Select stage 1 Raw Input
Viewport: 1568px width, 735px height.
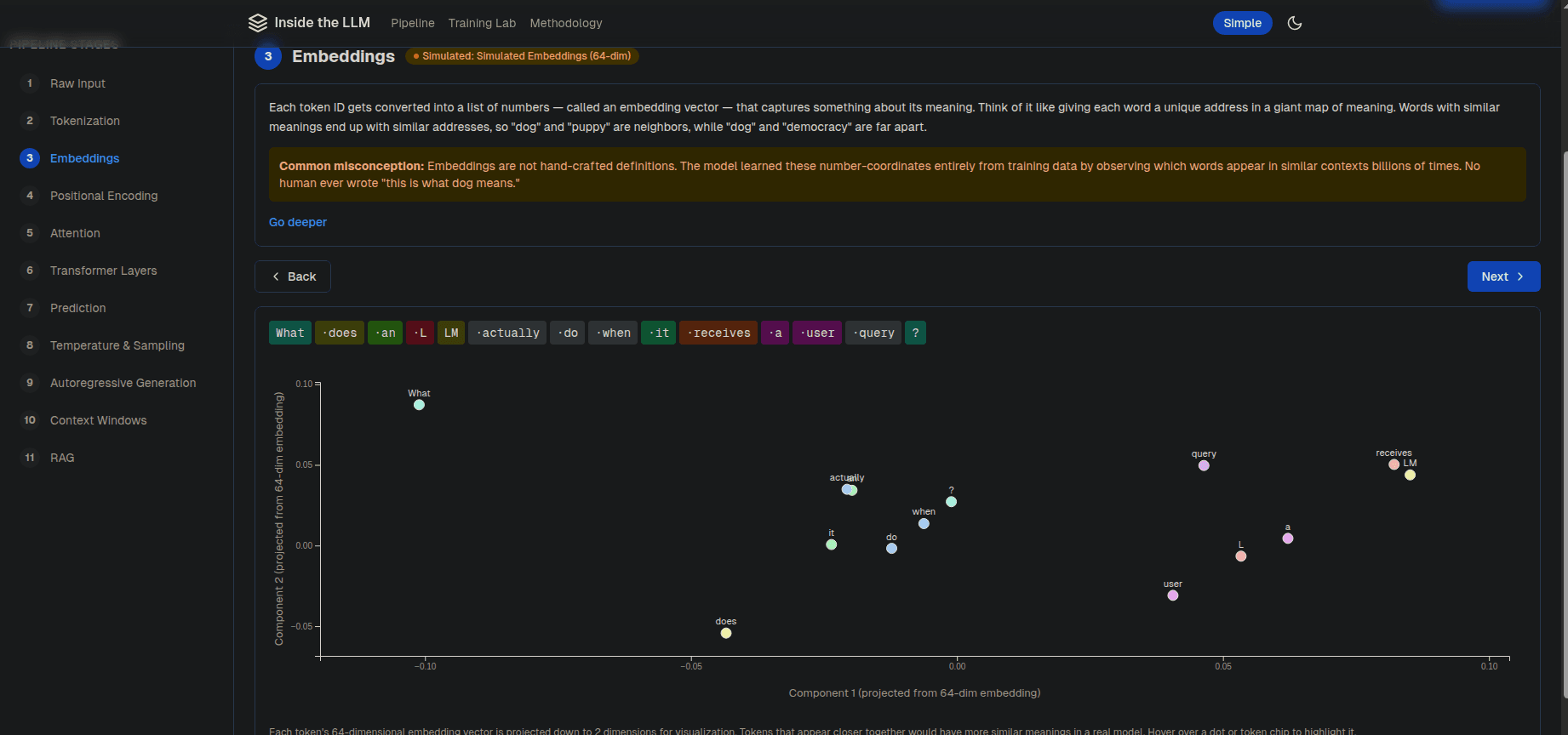[x=117, y=83]
